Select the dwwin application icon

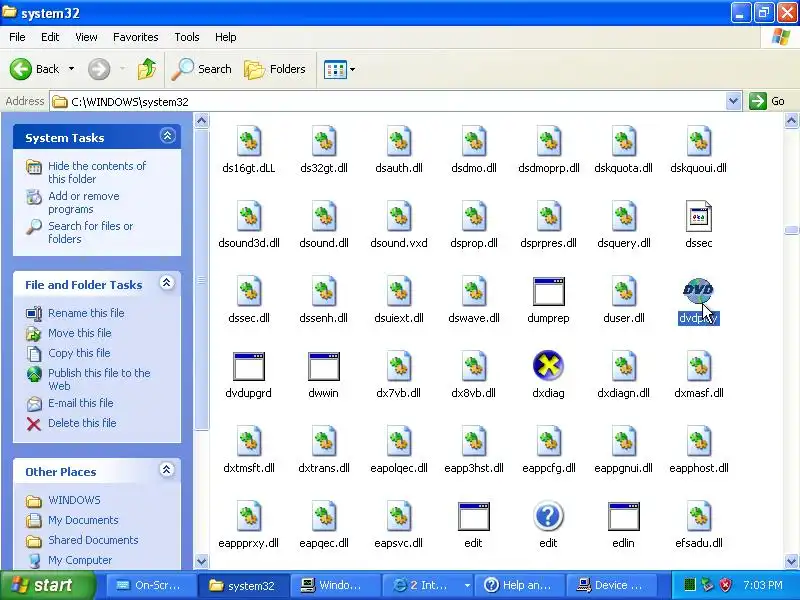pyautogui.click(x=323, y=366)
